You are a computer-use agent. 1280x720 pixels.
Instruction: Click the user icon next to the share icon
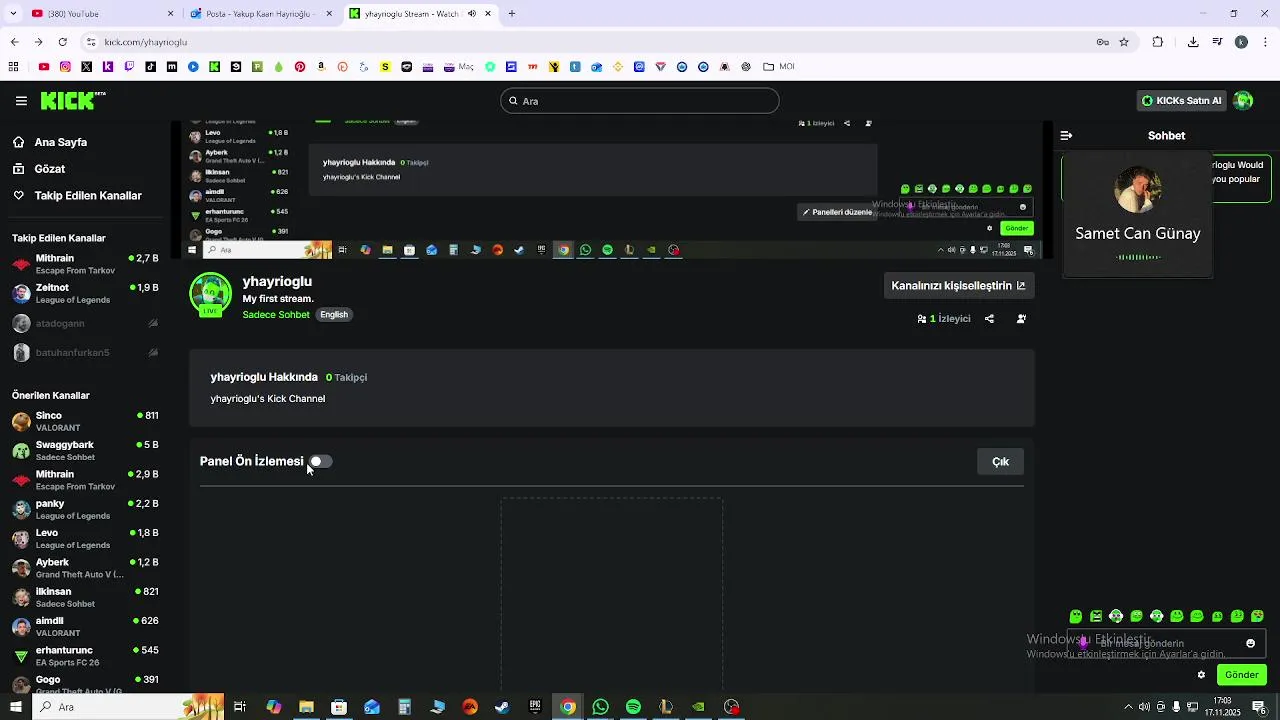coord(1021,319)
